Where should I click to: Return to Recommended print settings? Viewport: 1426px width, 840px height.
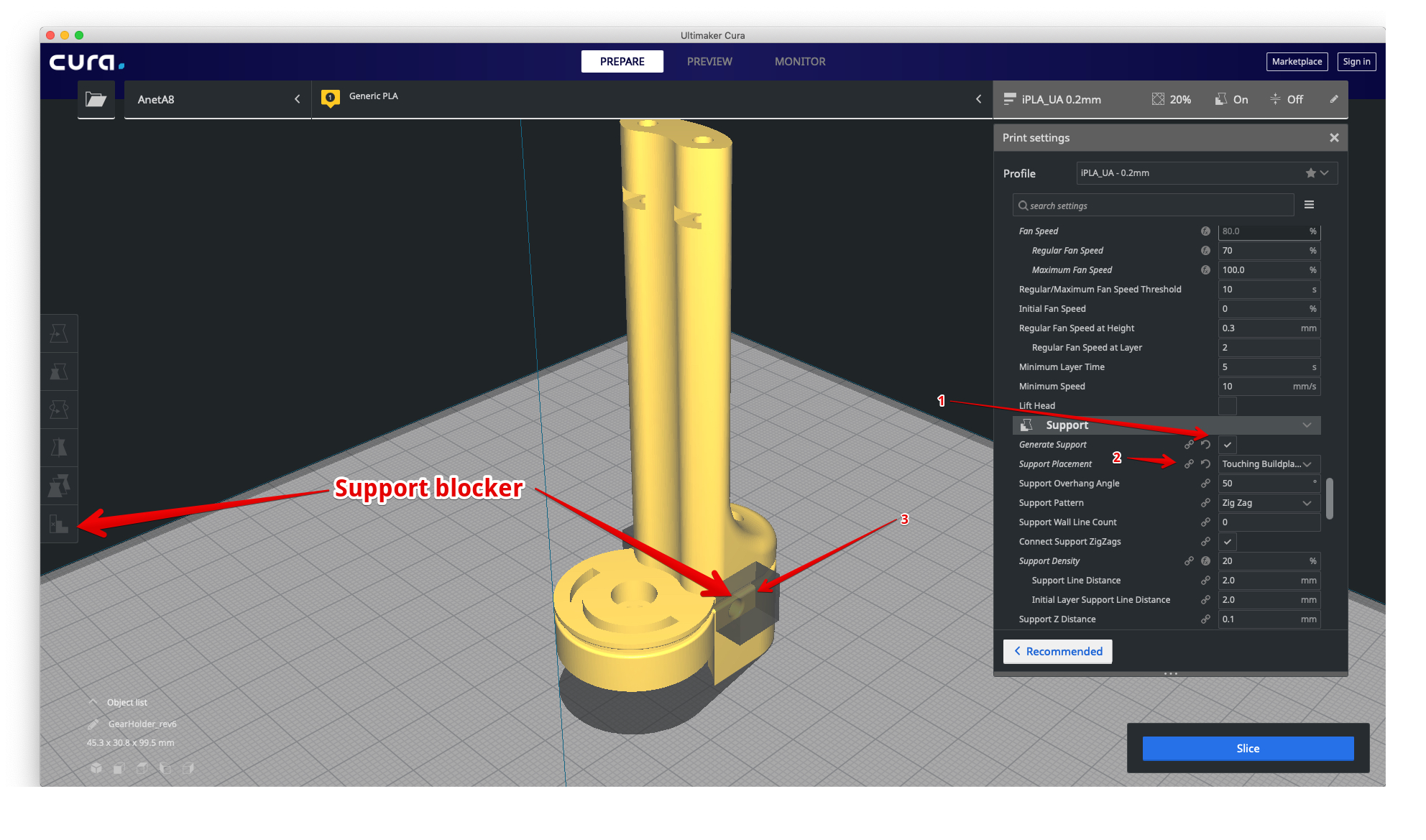1057,651
